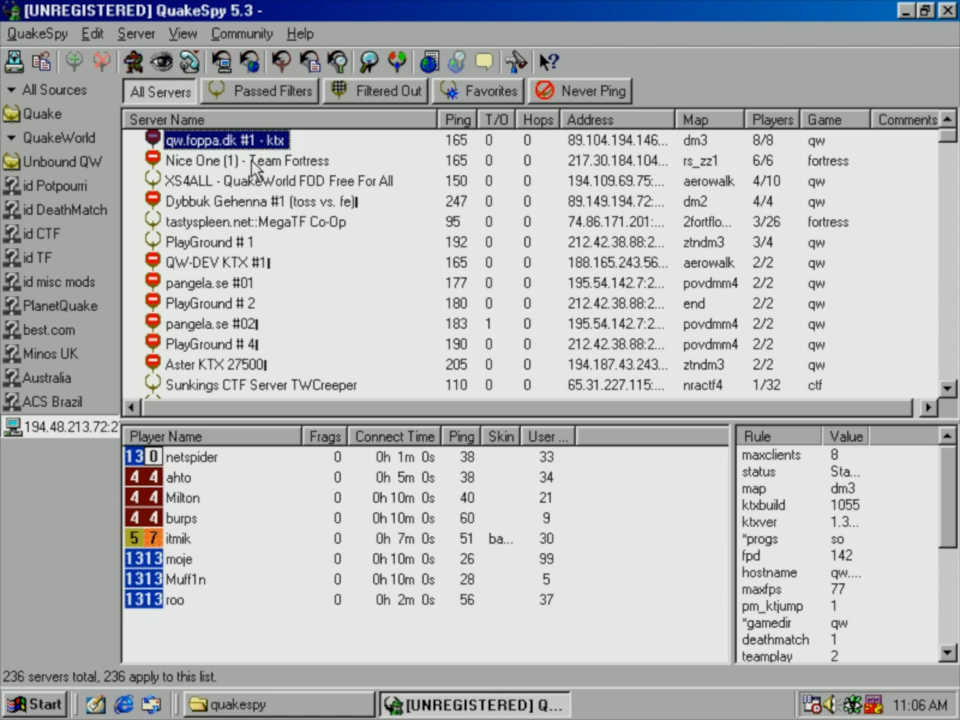Select id Potpourri source
Image resolution: width=960 pixels, height=720 pixels.
tap(45, 186)
